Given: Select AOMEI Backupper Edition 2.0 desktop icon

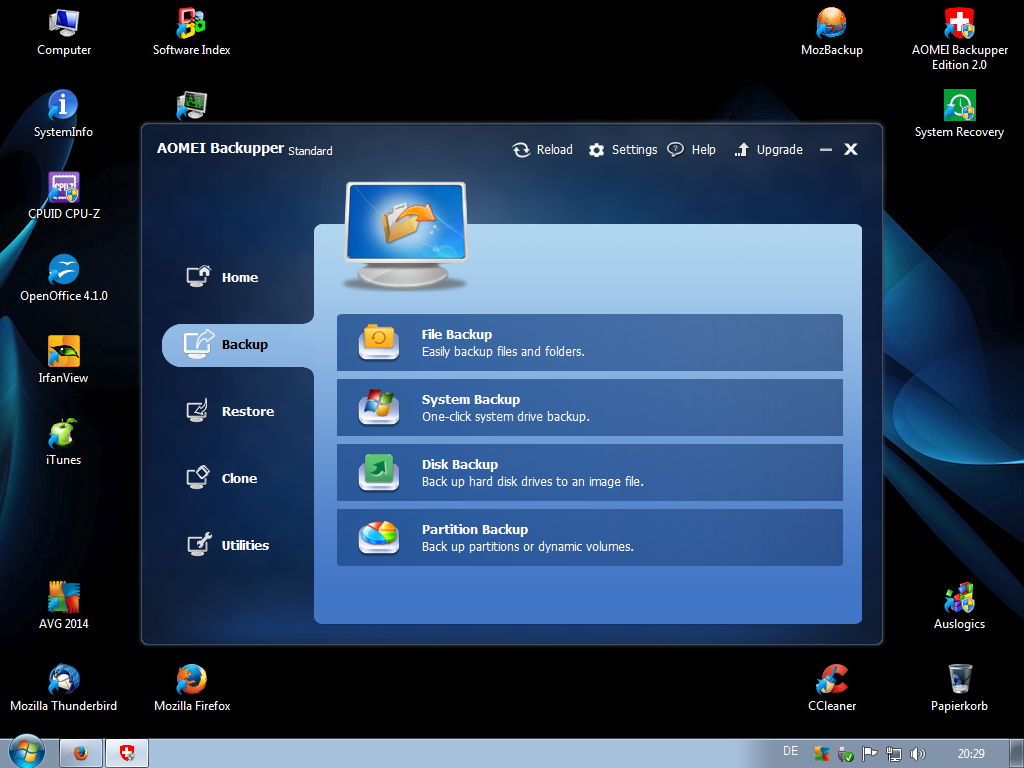Looking at the screenshot, I should [x=959, y=39].
